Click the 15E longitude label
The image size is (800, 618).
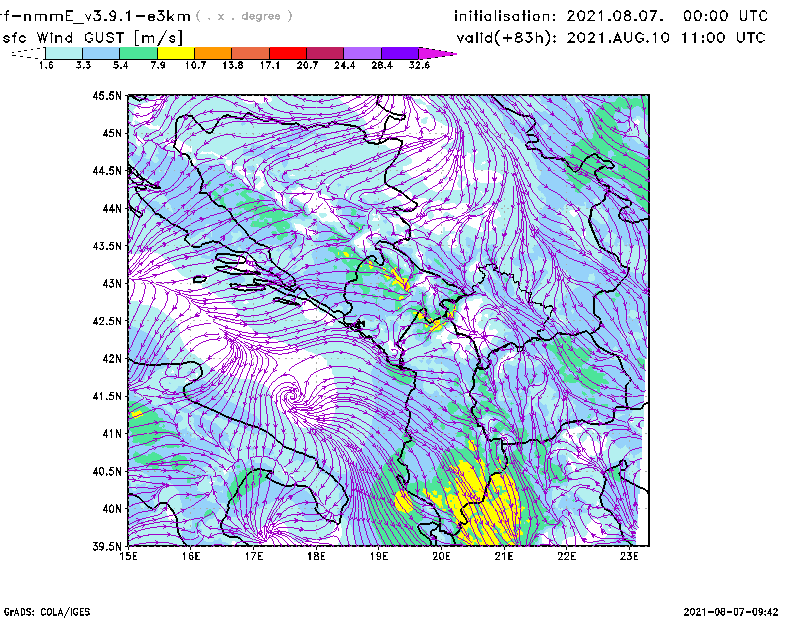(x=128, y=556)
